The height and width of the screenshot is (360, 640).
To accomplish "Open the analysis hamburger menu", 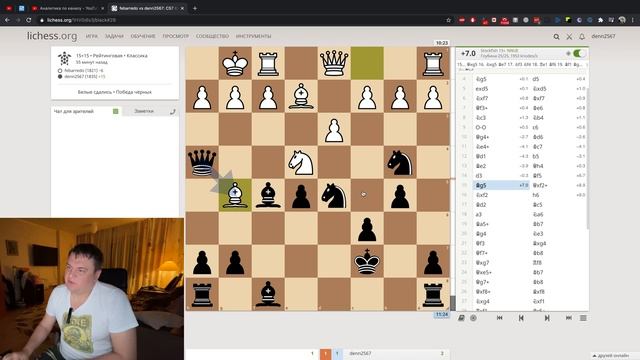I will (x=583, y=318).
